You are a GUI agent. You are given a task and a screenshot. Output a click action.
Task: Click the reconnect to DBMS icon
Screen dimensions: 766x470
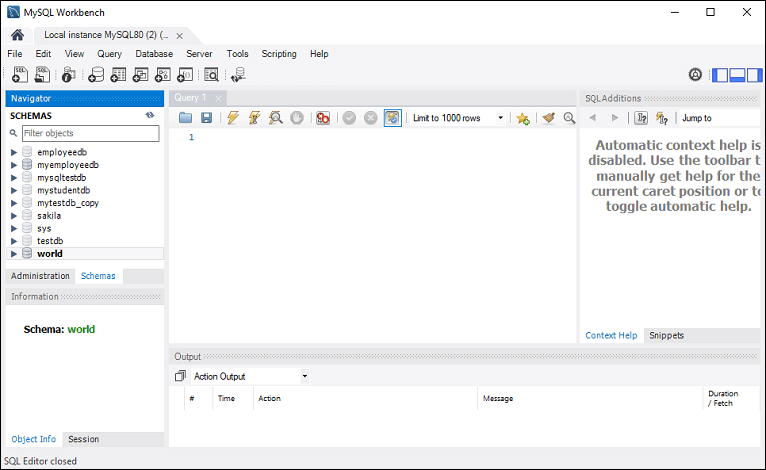coord(238,74)
